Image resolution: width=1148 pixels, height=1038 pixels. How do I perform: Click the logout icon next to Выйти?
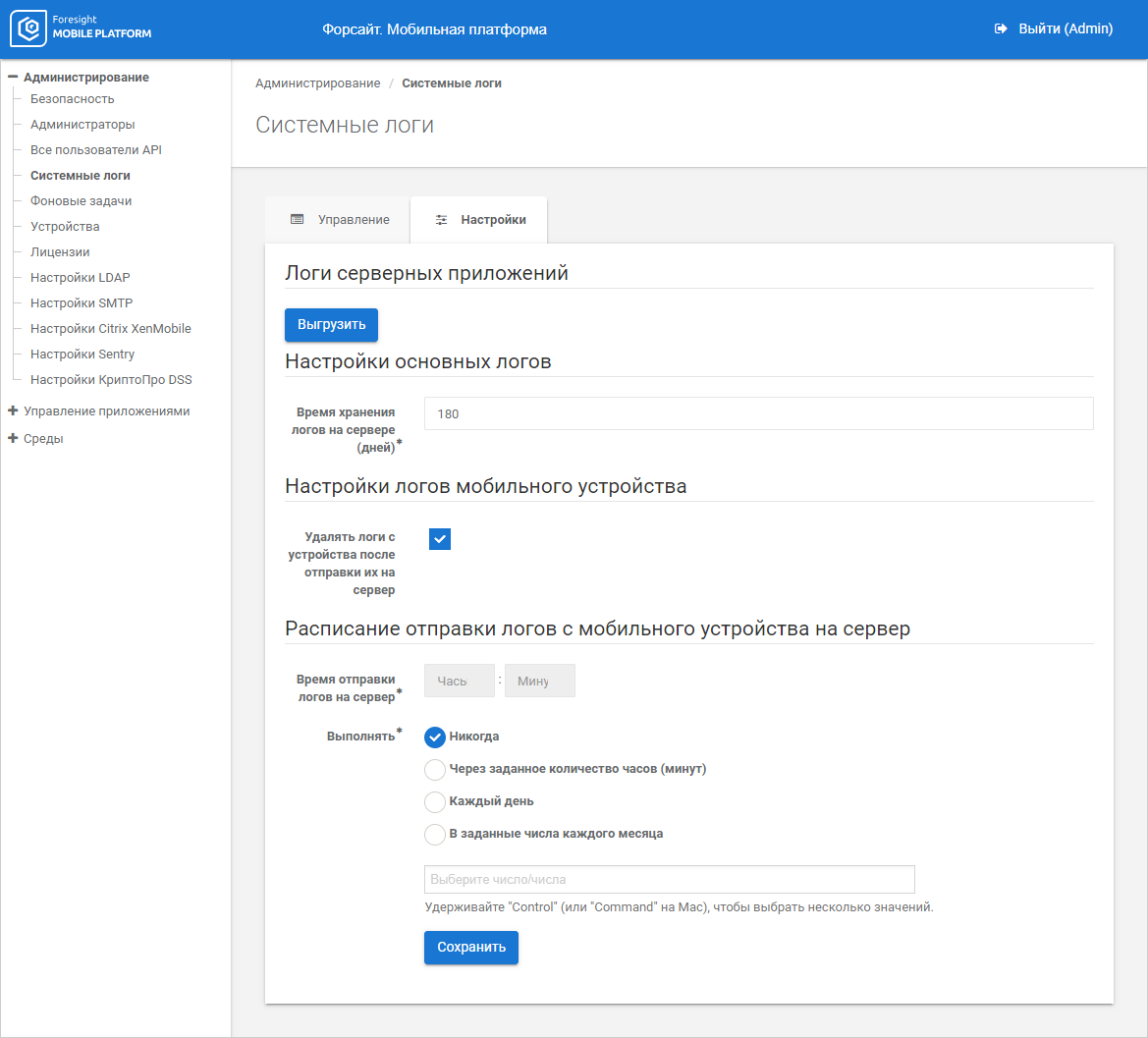(1001, 29)
